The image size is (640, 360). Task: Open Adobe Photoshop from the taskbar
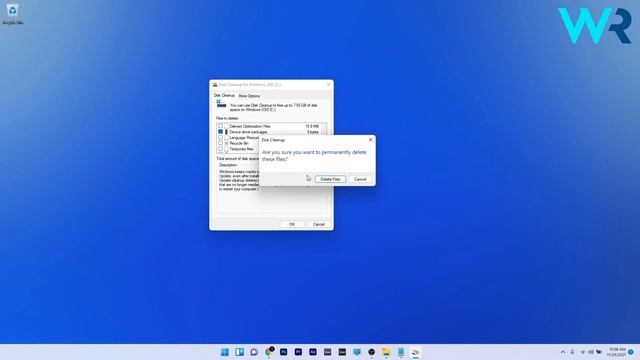(284, 352)
